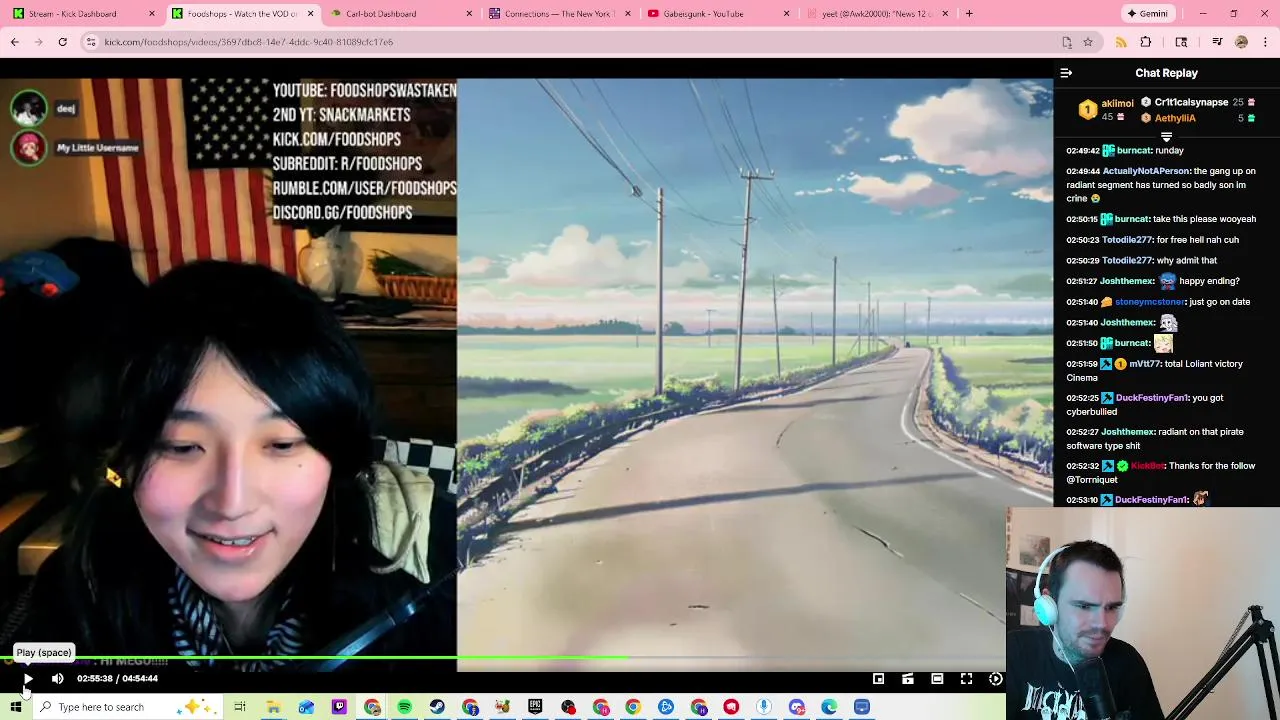Collapse the Chat Replay panel
The image size is (1280, 720).
coord(1066,73)
